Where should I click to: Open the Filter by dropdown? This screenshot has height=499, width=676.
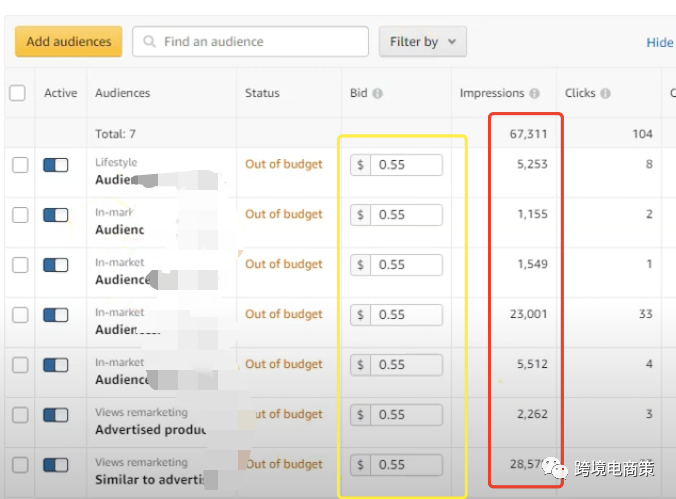[x=422, y=42]
